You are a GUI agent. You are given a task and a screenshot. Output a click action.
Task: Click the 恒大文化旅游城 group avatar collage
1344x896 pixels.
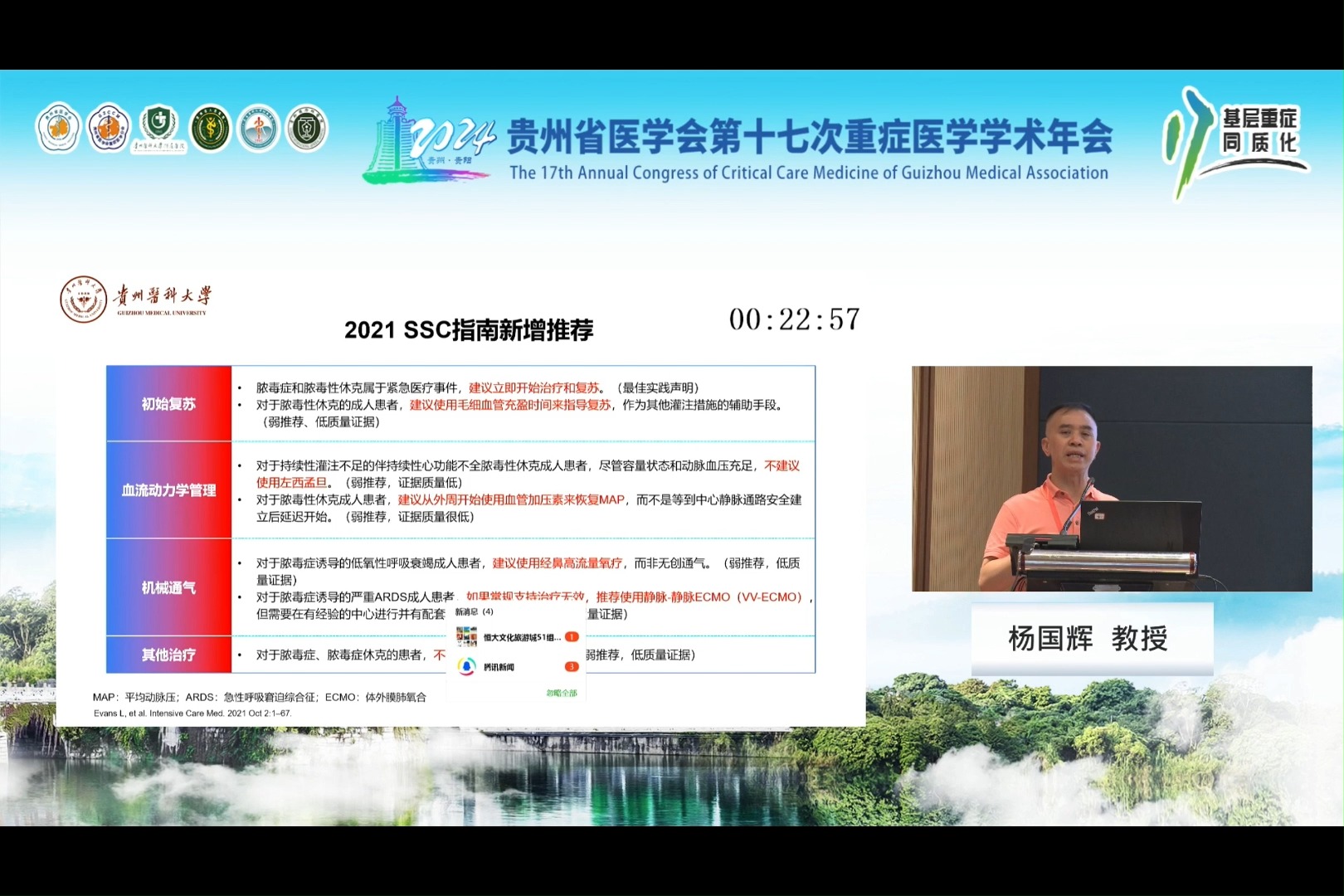(x=466, y=637)
